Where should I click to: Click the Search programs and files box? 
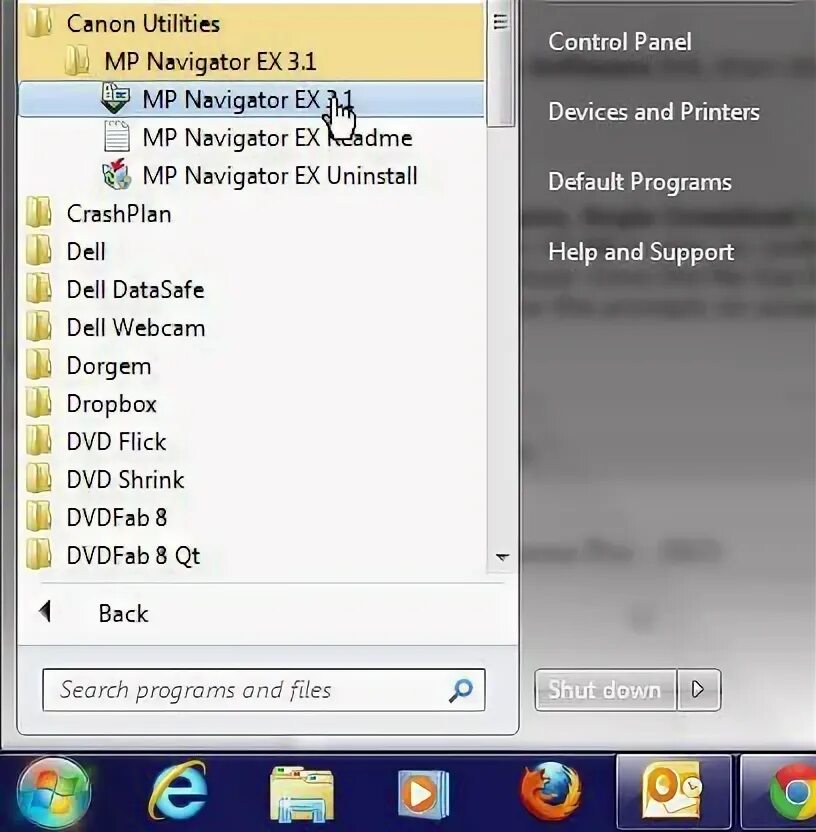point(263,690)
